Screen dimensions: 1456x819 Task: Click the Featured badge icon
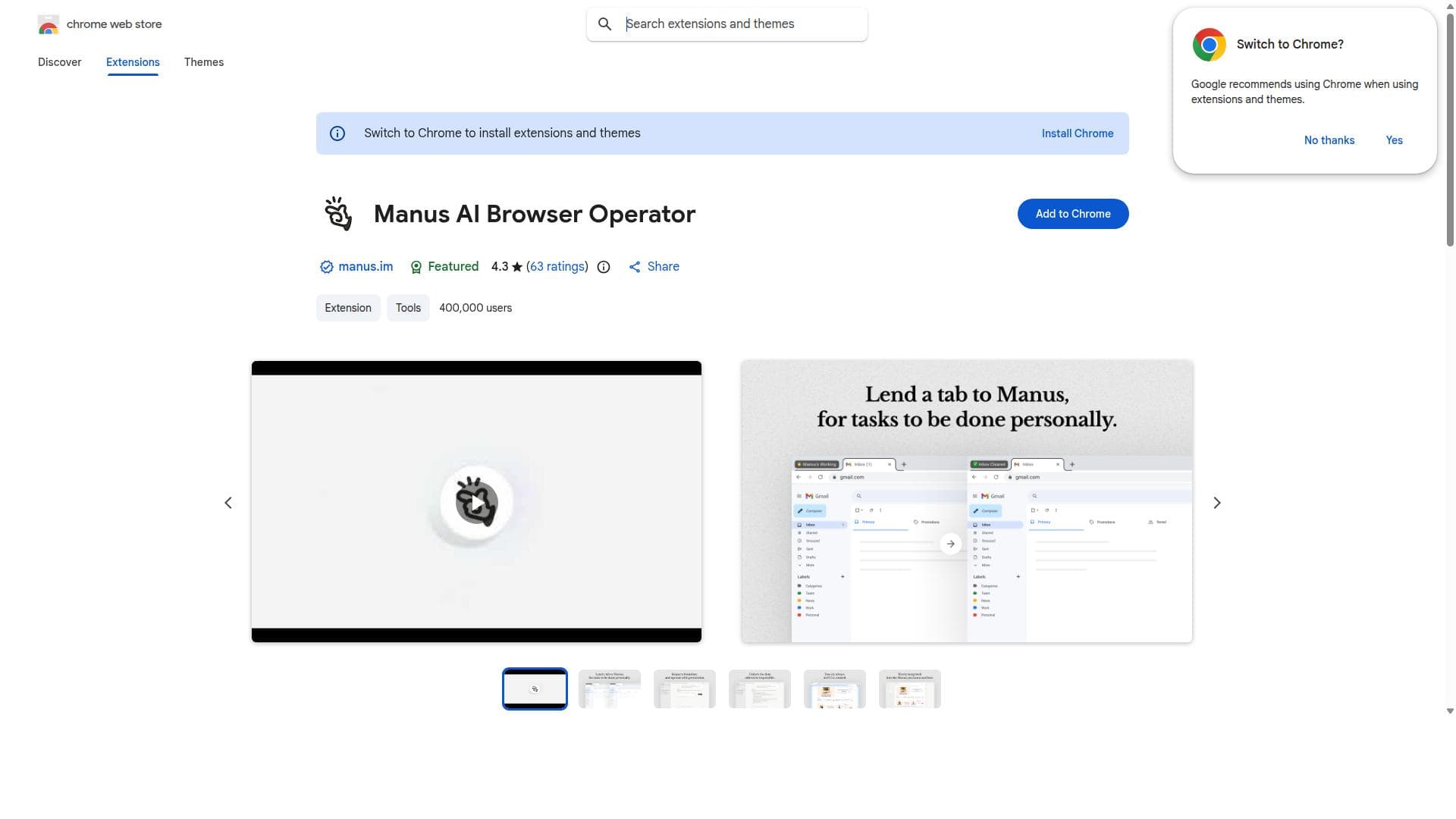(416, 267)
